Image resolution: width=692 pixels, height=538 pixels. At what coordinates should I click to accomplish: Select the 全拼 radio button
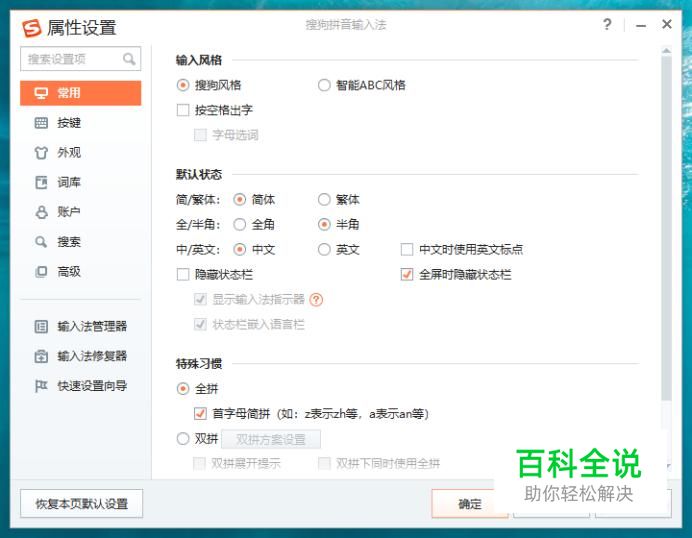tap(183, 389)
